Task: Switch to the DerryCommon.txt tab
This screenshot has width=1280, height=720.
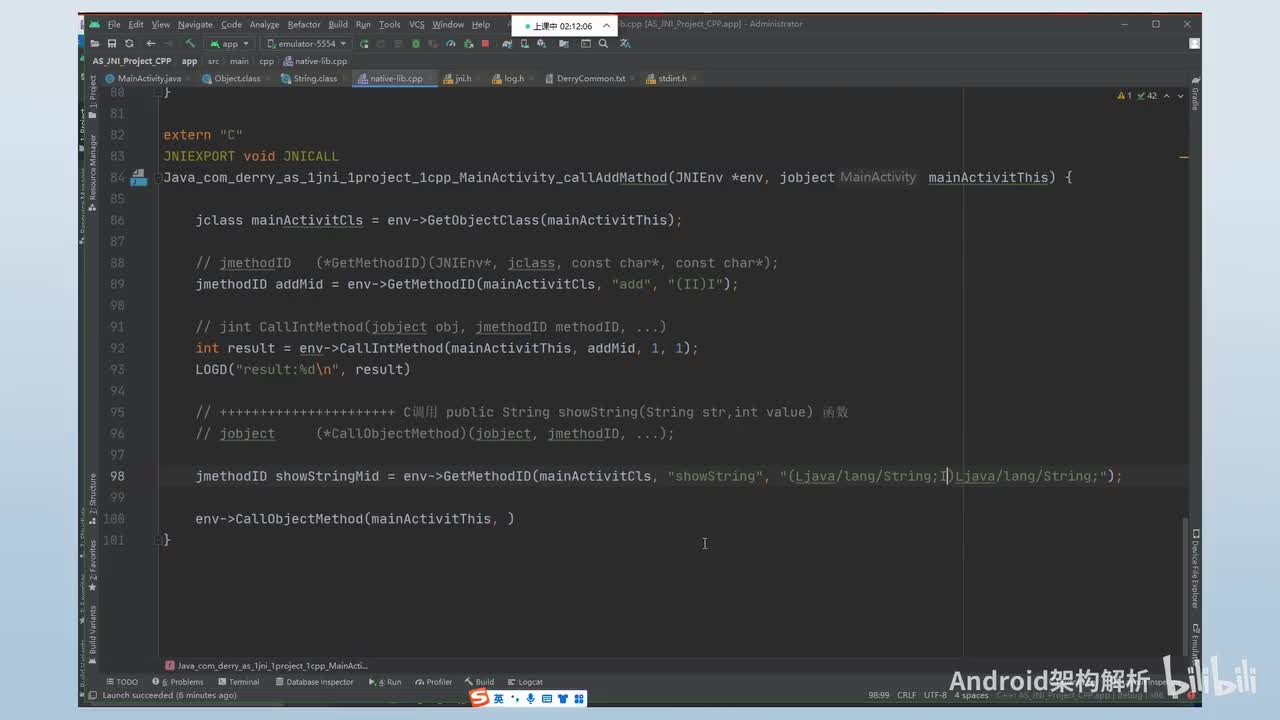Action: (590, 78)
